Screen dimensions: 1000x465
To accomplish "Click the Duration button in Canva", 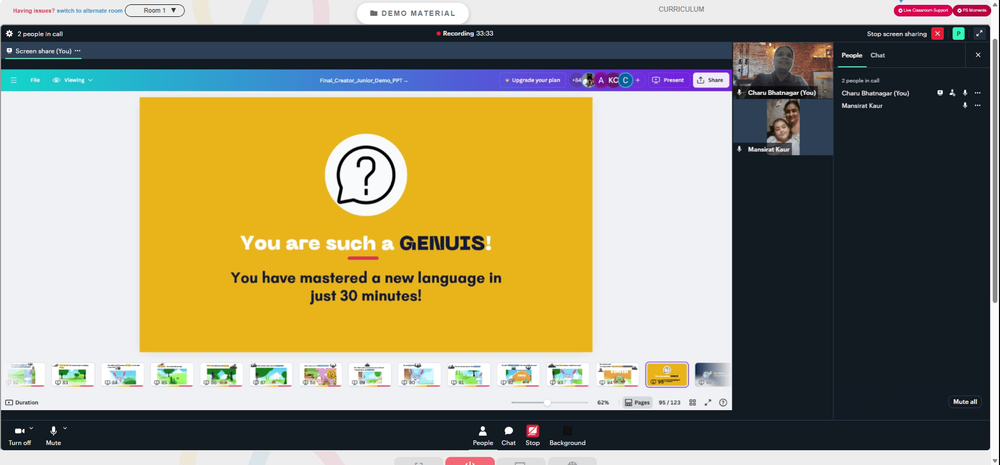I will 22,402.
